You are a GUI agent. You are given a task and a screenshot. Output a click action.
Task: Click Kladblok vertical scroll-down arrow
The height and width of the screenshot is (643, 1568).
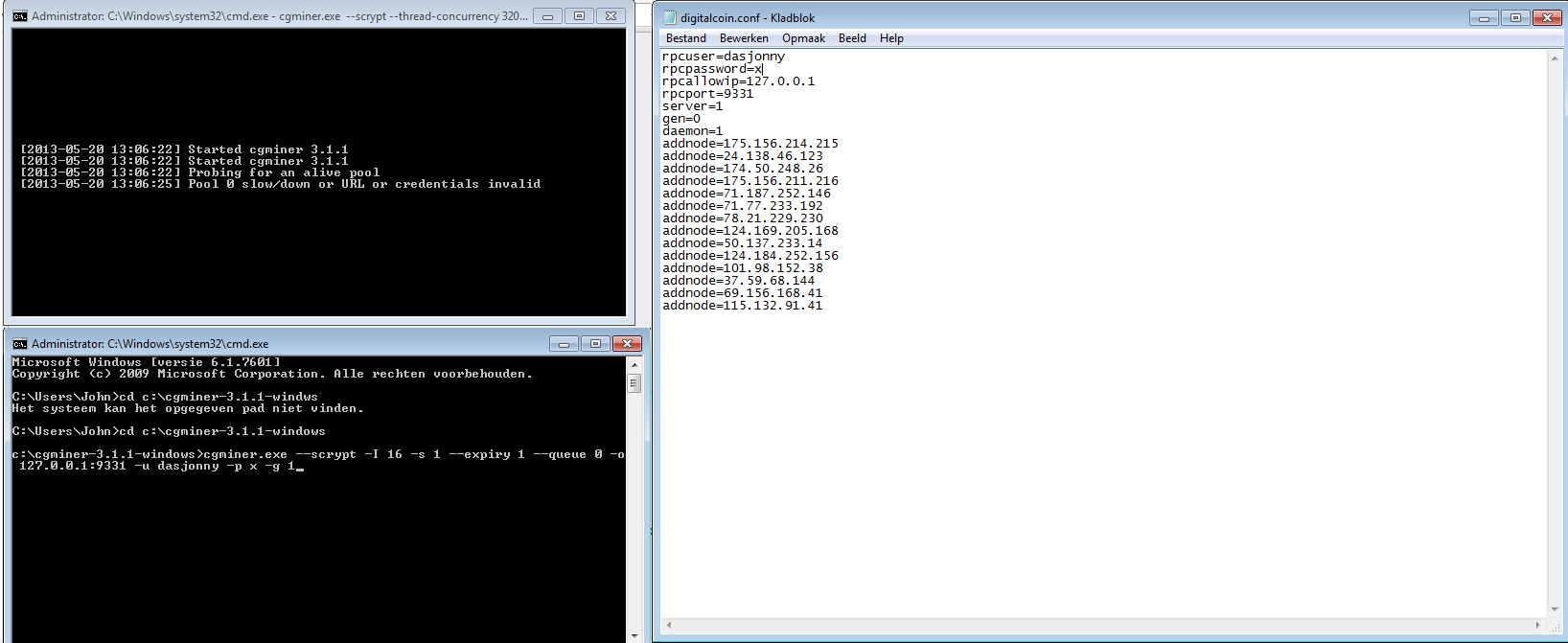tap(1554, 609)
